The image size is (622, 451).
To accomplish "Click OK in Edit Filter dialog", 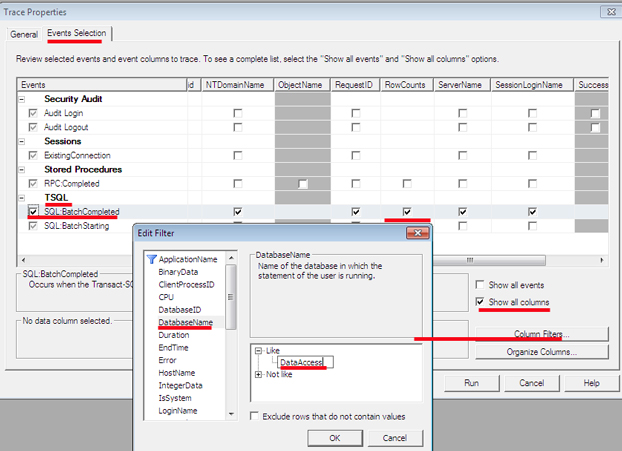I will coord(335,438).
